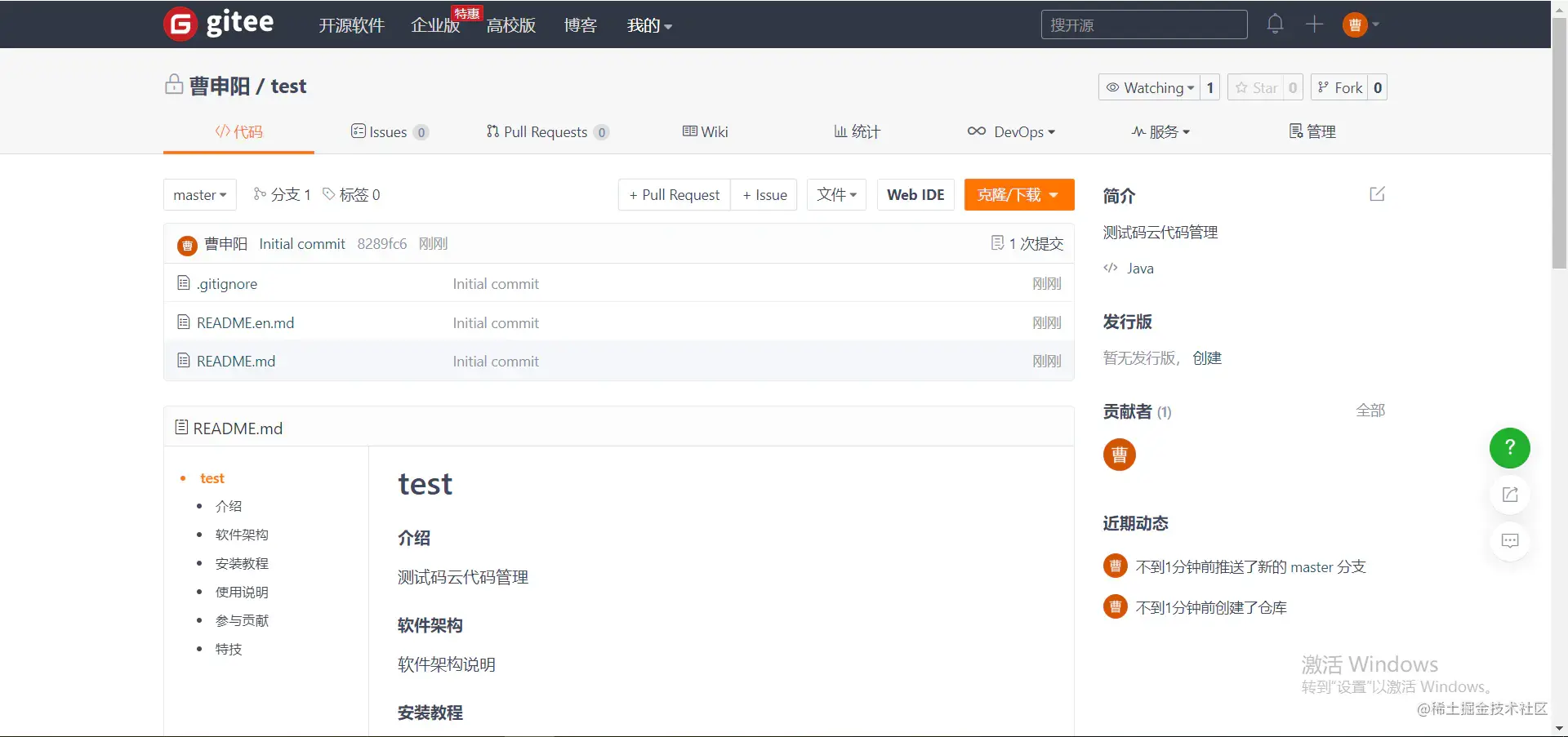Go to 开源软件 in top navigation

(351, 25)
